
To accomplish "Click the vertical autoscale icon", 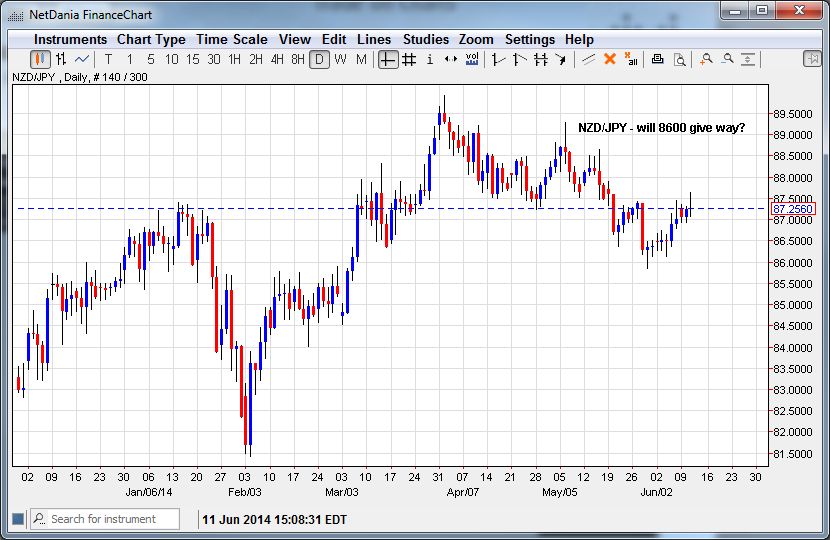I will (747, 59).
